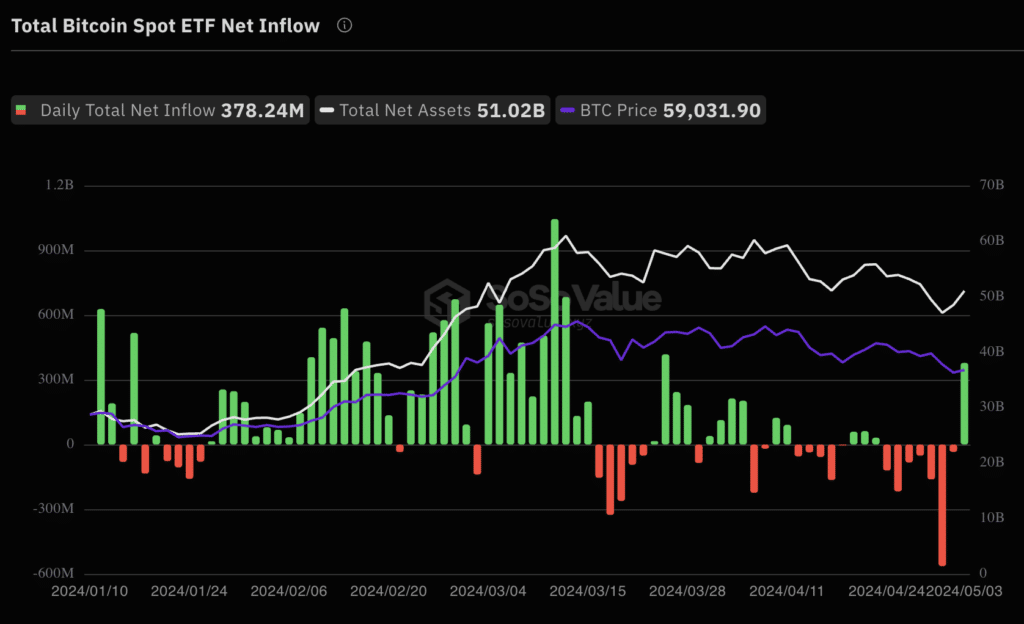Toggle the BTC Price legend
The image size is (1024, 624).
click(x=660, y=110)
